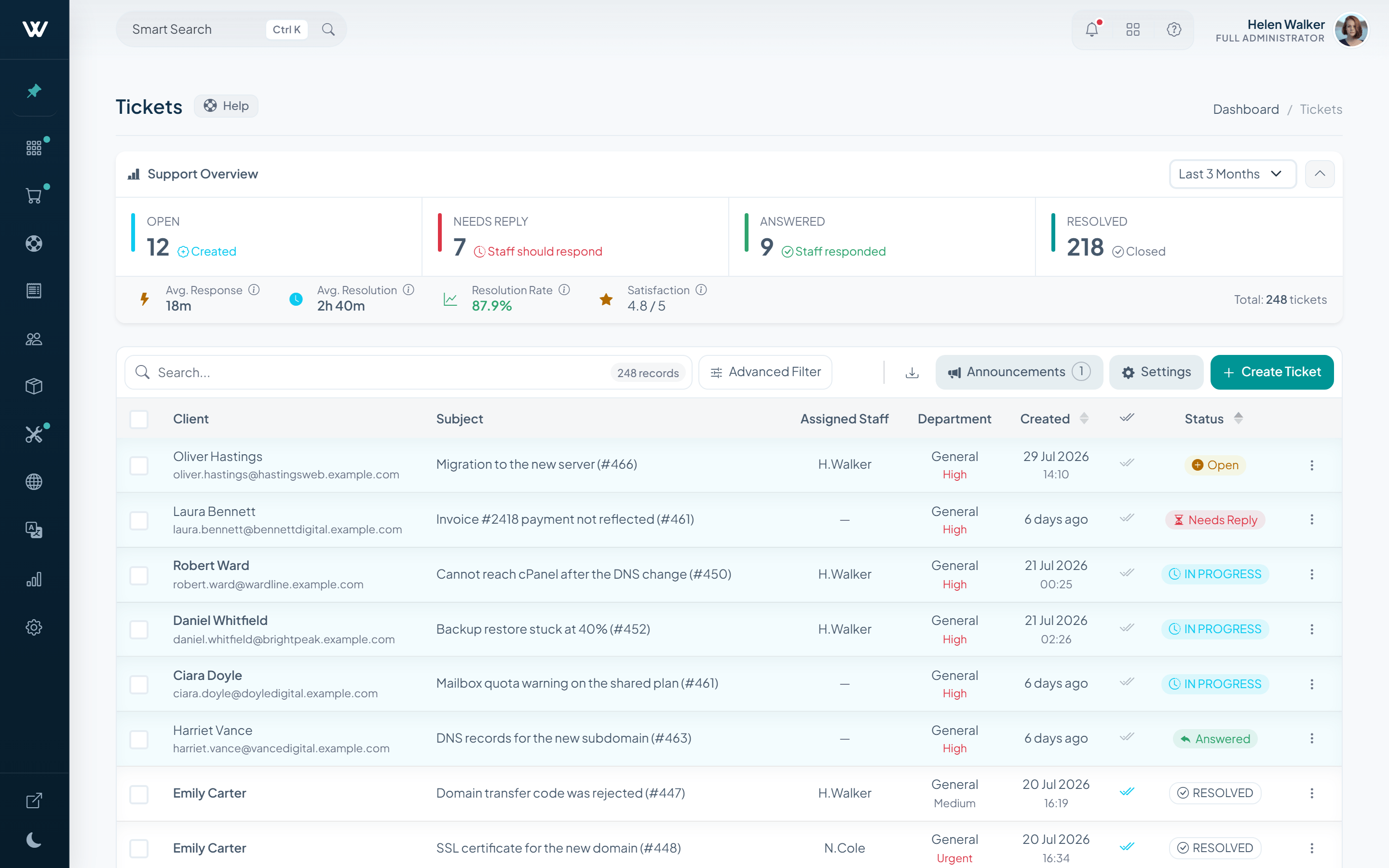1389x868 pixels.
Task: Open the dashboard grid icon in the sidebar
Action: [34, 148]
